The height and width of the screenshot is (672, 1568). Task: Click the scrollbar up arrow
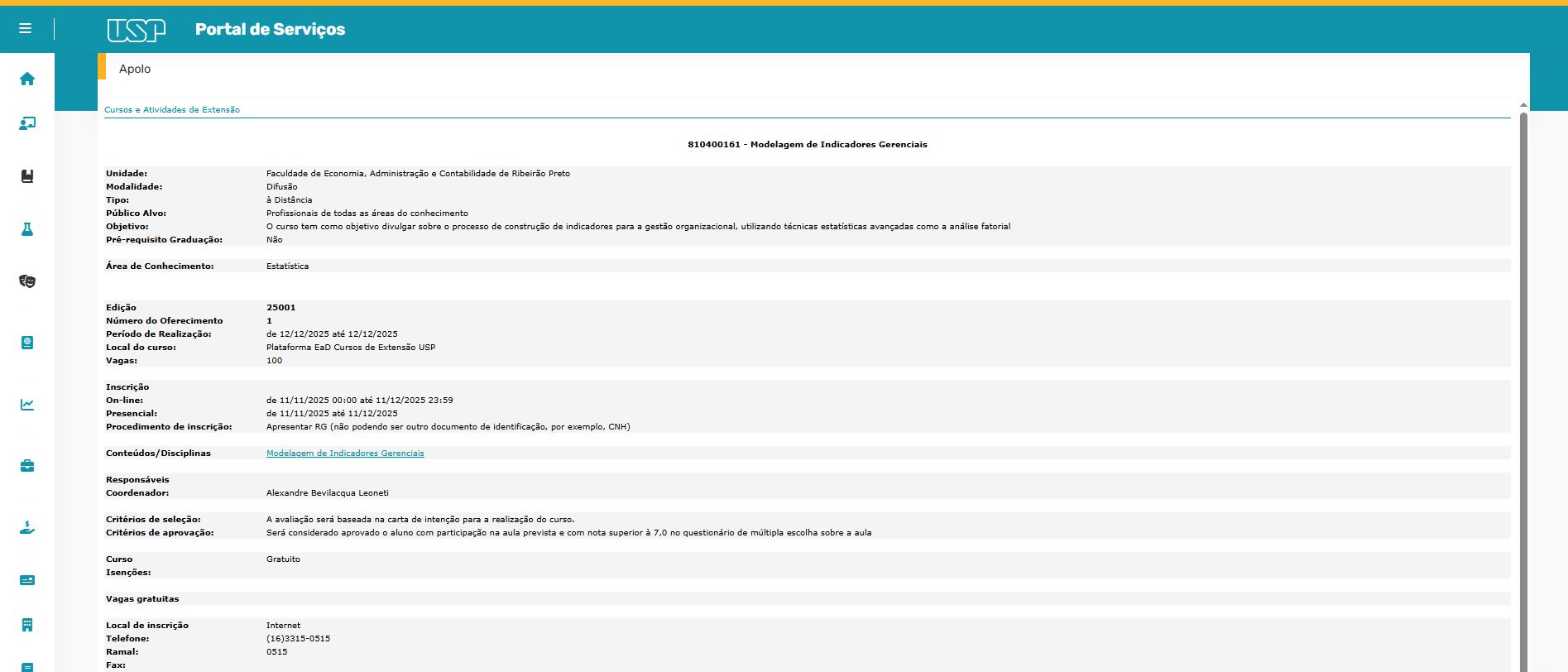tap(1523, 106)
